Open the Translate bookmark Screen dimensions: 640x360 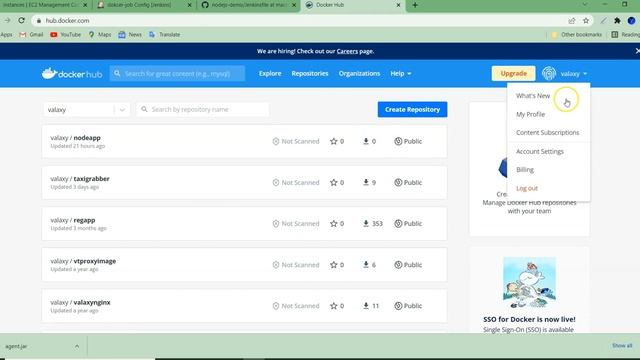coord(164,35)
